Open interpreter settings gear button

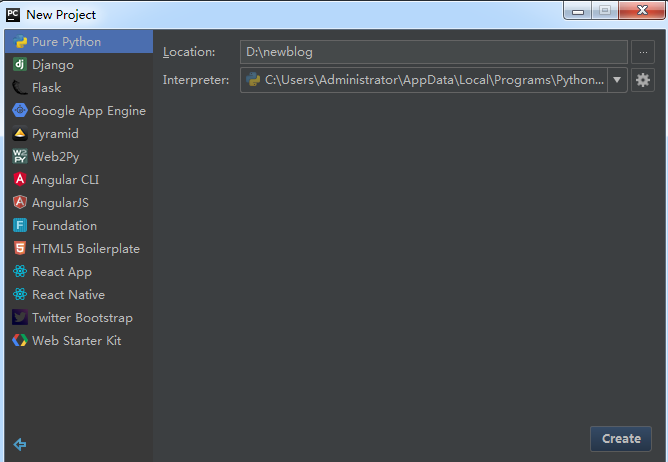coord(643,80)
